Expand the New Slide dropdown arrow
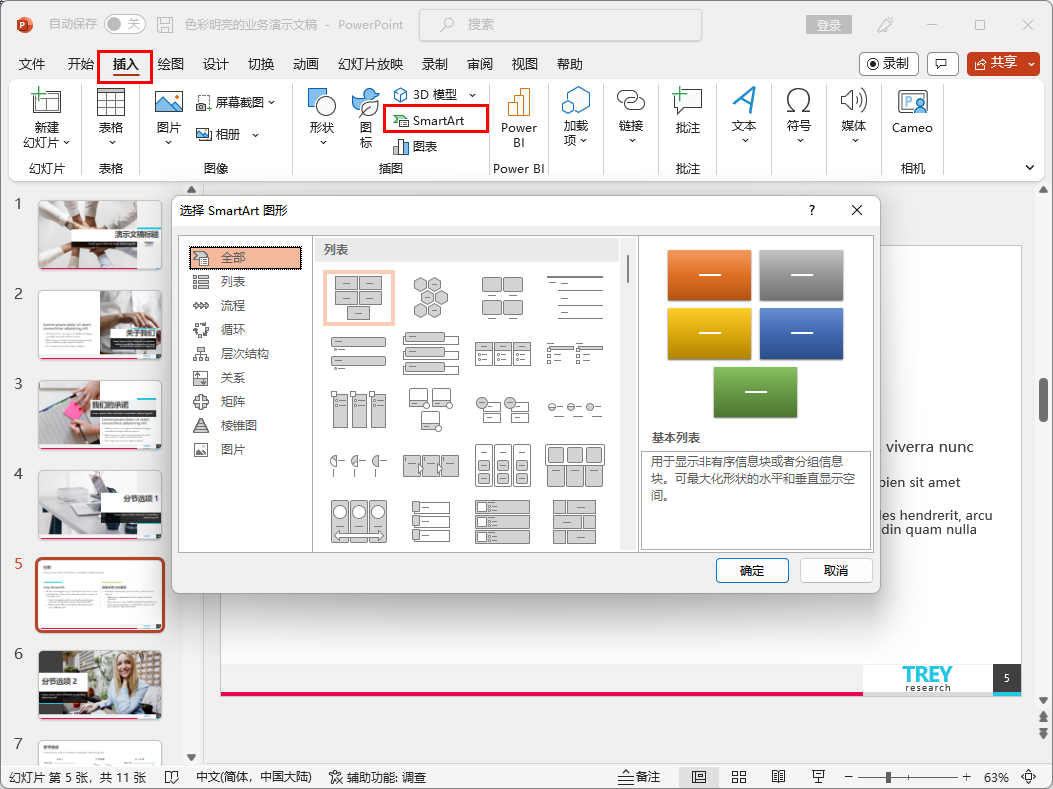The image size is (1053, 789). [66, 142]
